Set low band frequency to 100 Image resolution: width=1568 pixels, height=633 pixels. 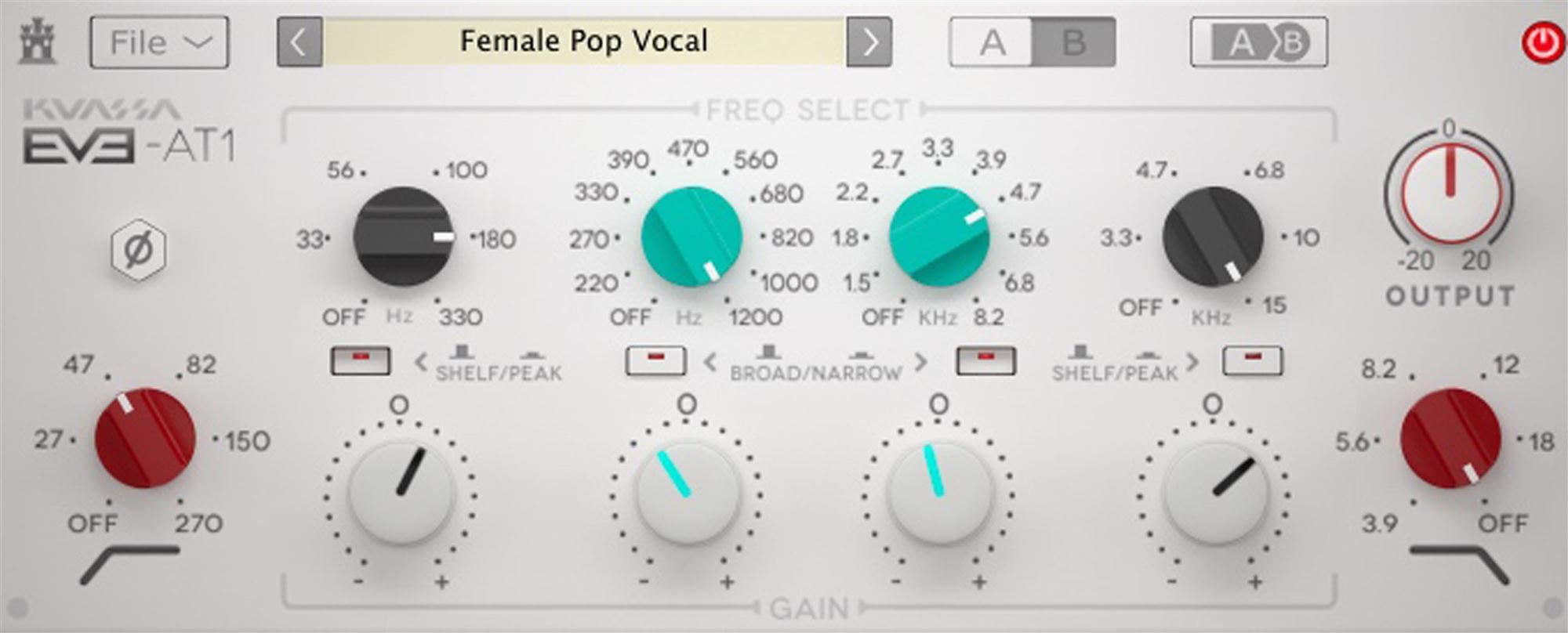[466, 170]
